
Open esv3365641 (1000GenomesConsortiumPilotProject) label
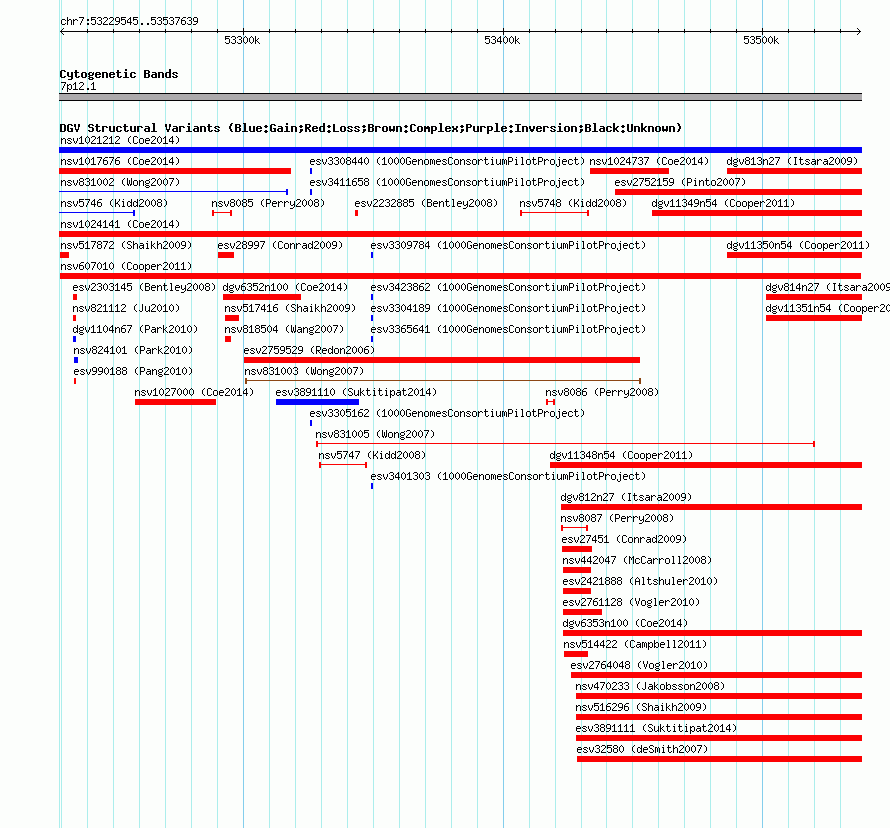point(509,329)
